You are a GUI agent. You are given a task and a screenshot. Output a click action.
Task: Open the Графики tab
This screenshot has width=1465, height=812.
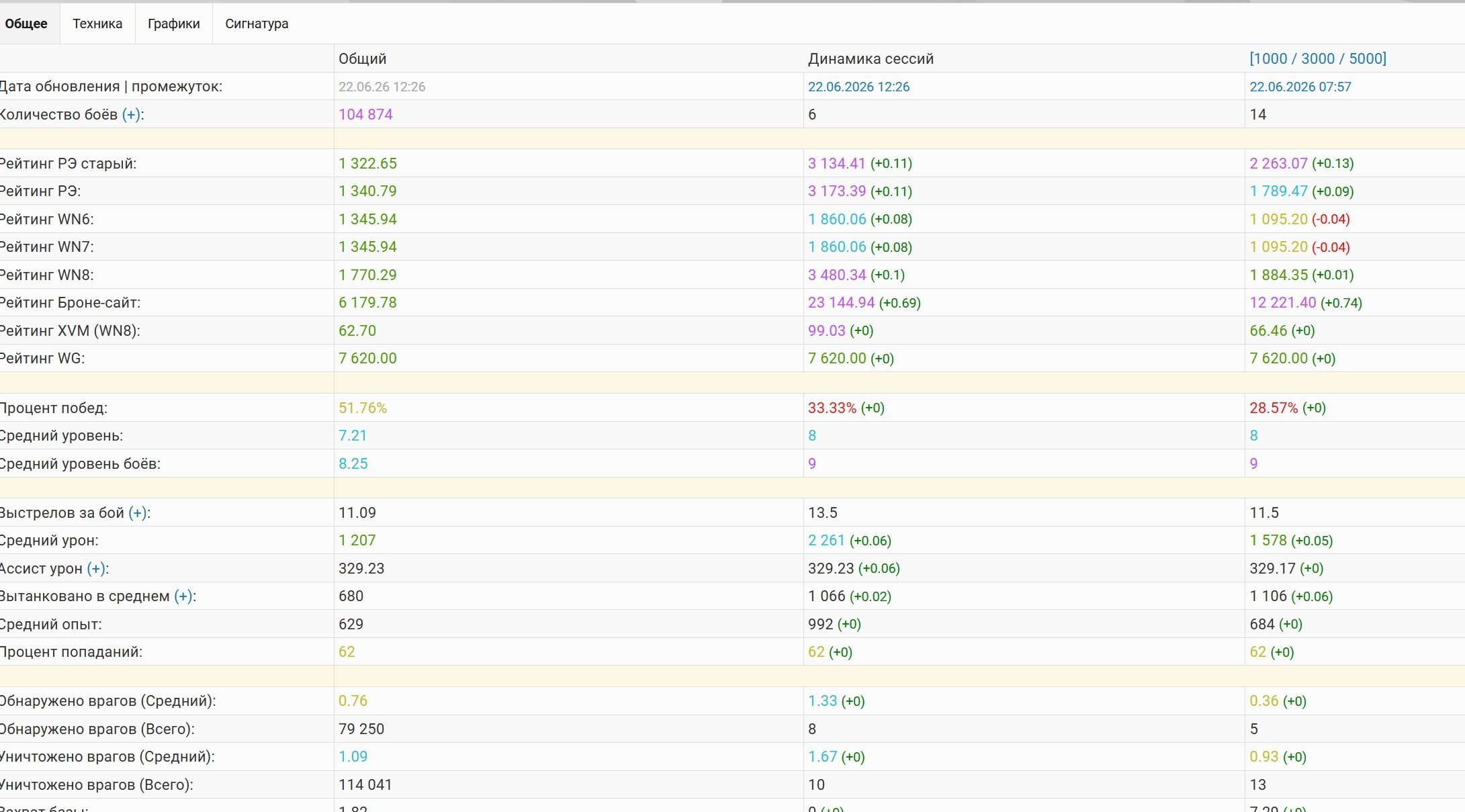[x=174, y=24]
